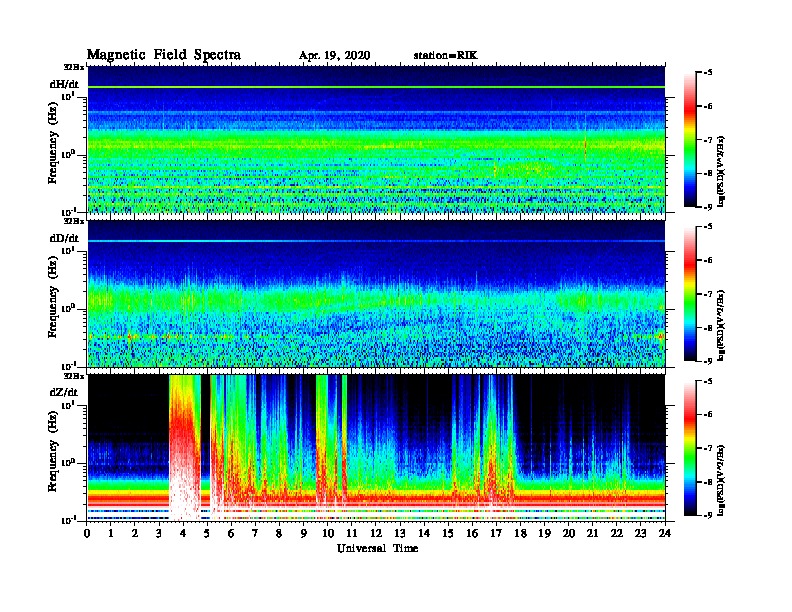
Task: Click the "32Hz" label above the dZ/dt panel
Action: coord(73,376)
